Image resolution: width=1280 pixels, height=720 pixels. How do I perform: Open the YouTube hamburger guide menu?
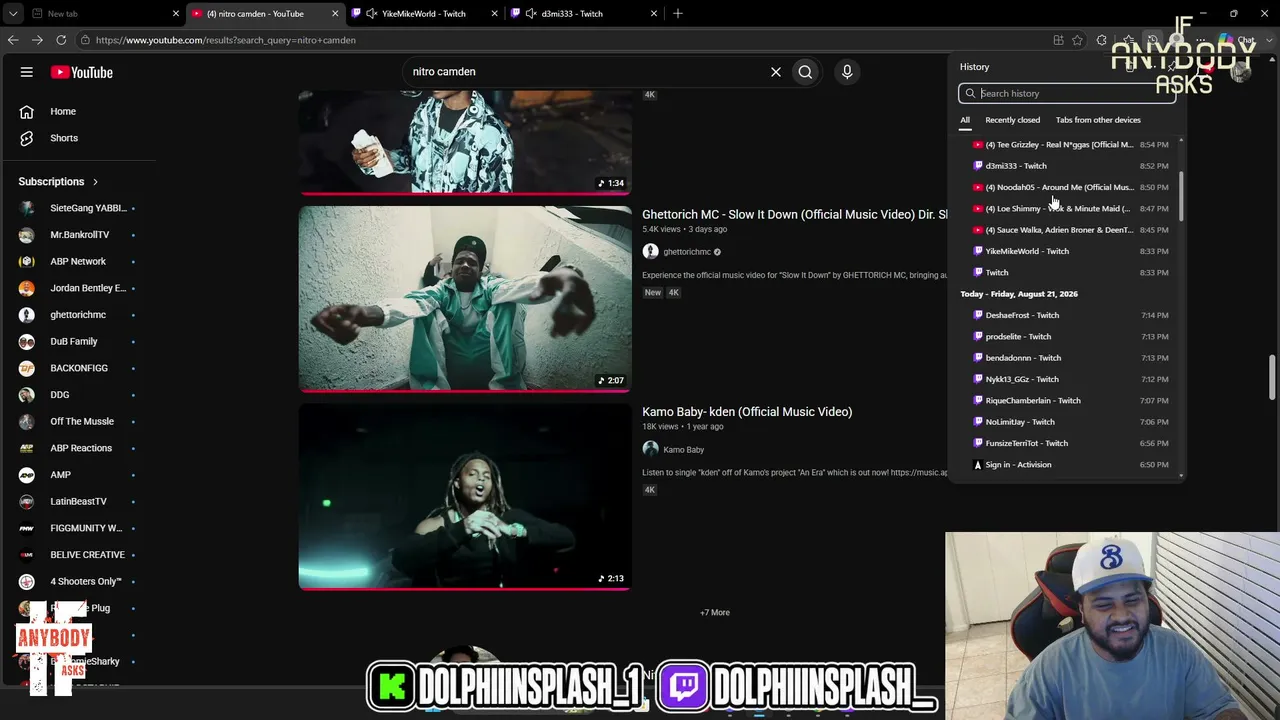pyautogui.click(x=27, y=72)
